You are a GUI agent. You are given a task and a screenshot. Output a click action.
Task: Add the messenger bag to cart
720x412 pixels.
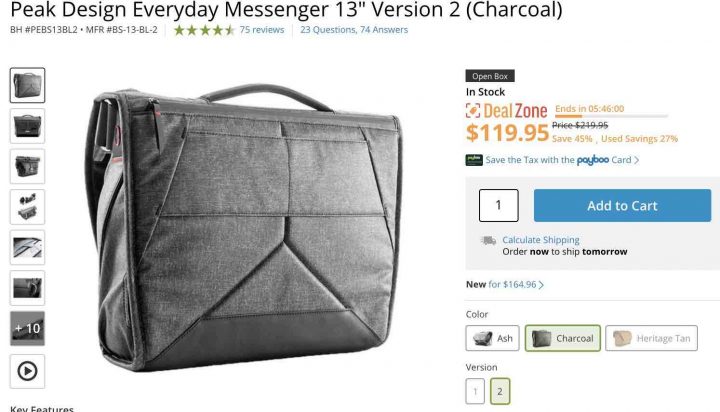[x=622, y=205]
